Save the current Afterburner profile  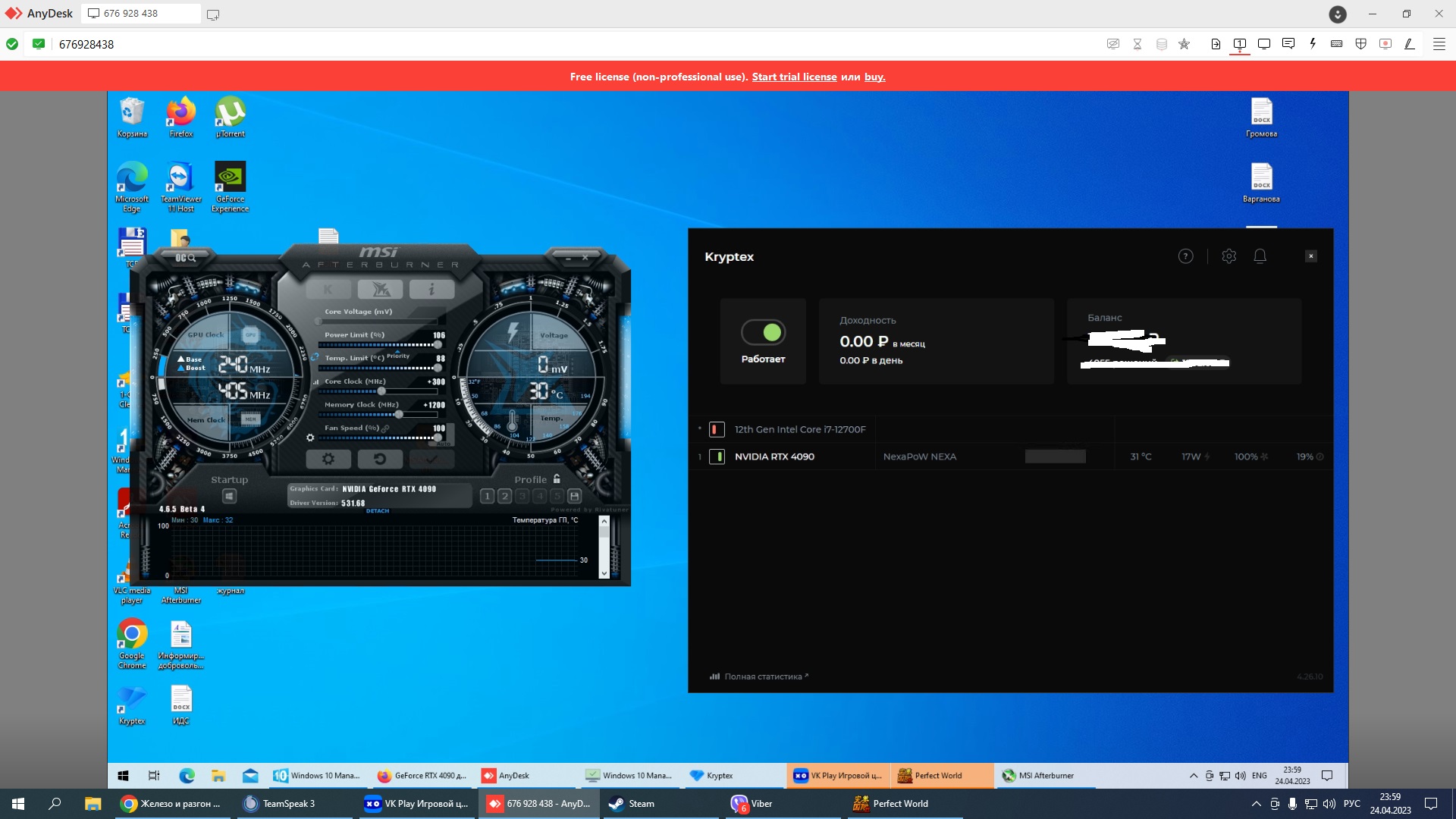[575, 496]
